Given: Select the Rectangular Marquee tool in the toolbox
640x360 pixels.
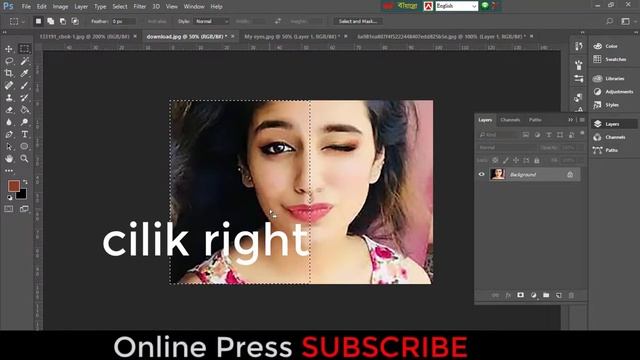Looking at the screenshot, I should click(24, 49).
